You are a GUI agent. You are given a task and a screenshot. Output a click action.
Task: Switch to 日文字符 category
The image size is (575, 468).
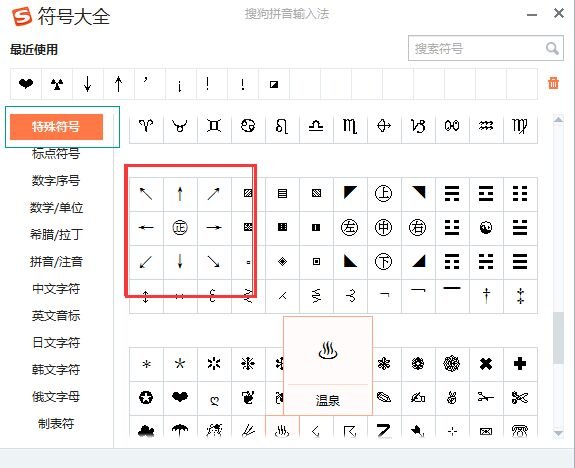pos(56,343)
